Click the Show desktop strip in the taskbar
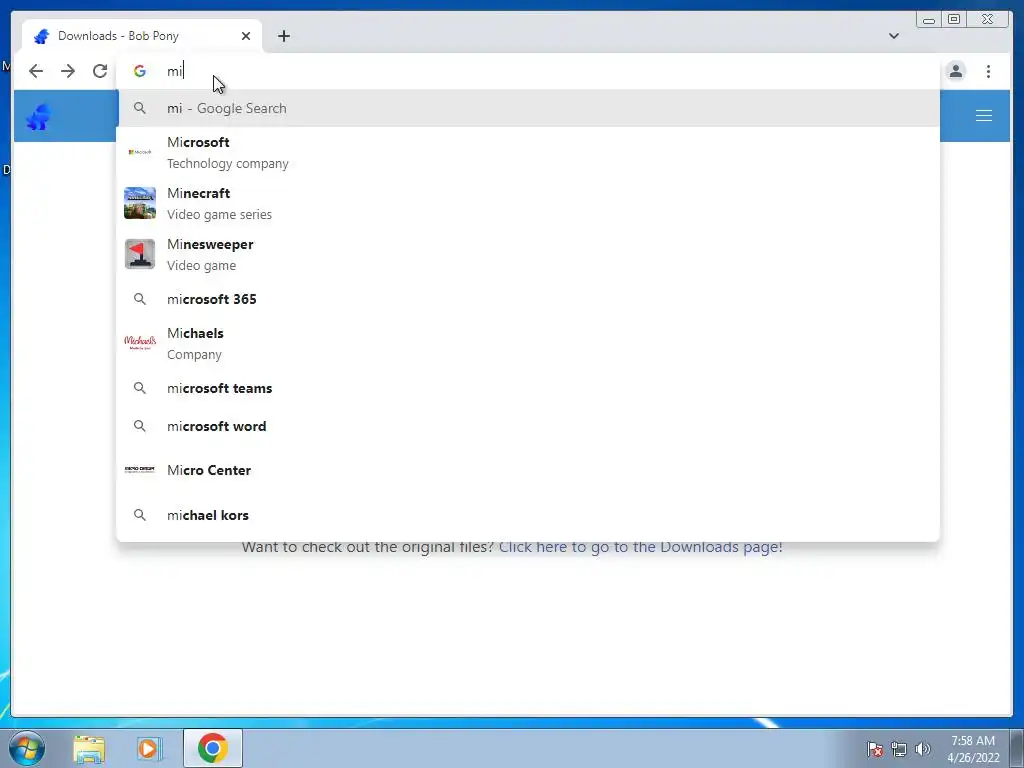Screen dimensions: 1024x768 coord(1017,748)
